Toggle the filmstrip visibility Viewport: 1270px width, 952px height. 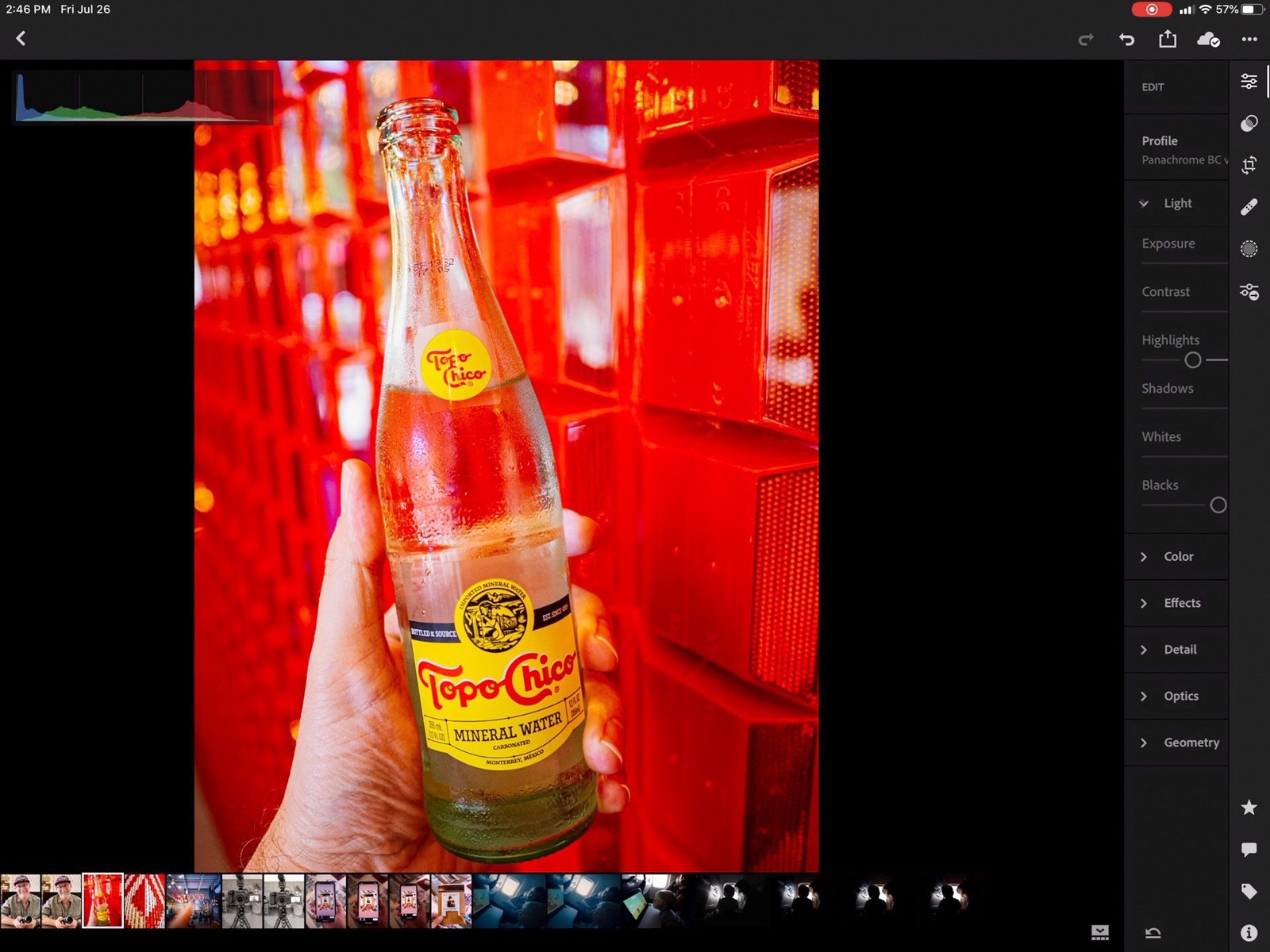(1100, 933)
